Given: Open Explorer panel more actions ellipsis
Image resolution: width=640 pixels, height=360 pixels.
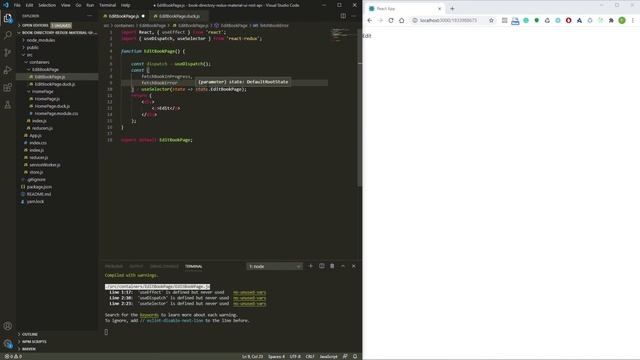Looking at the screenshot, I should [89, 16].
